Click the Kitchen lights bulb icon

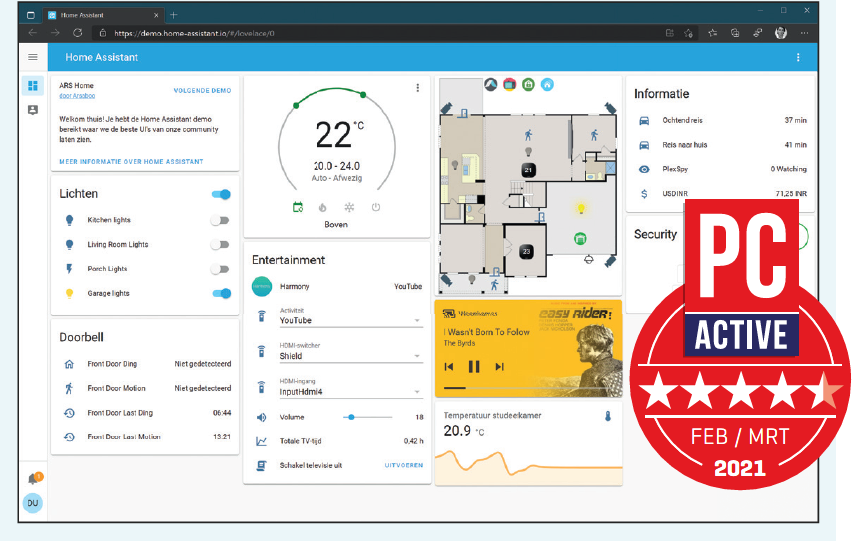(69, 220)
